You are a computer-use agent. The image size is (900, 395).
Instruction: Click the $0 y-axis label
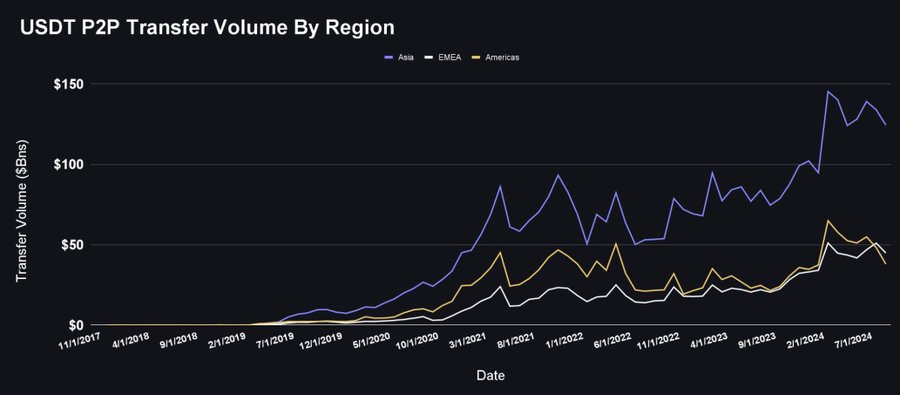pyautogui.click(x=75, y=326)
